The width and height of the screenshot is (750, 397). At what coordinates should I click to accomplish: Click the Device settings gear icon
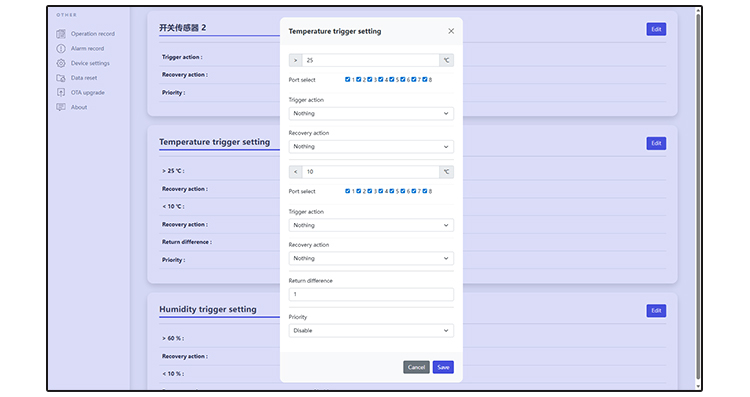61,63
